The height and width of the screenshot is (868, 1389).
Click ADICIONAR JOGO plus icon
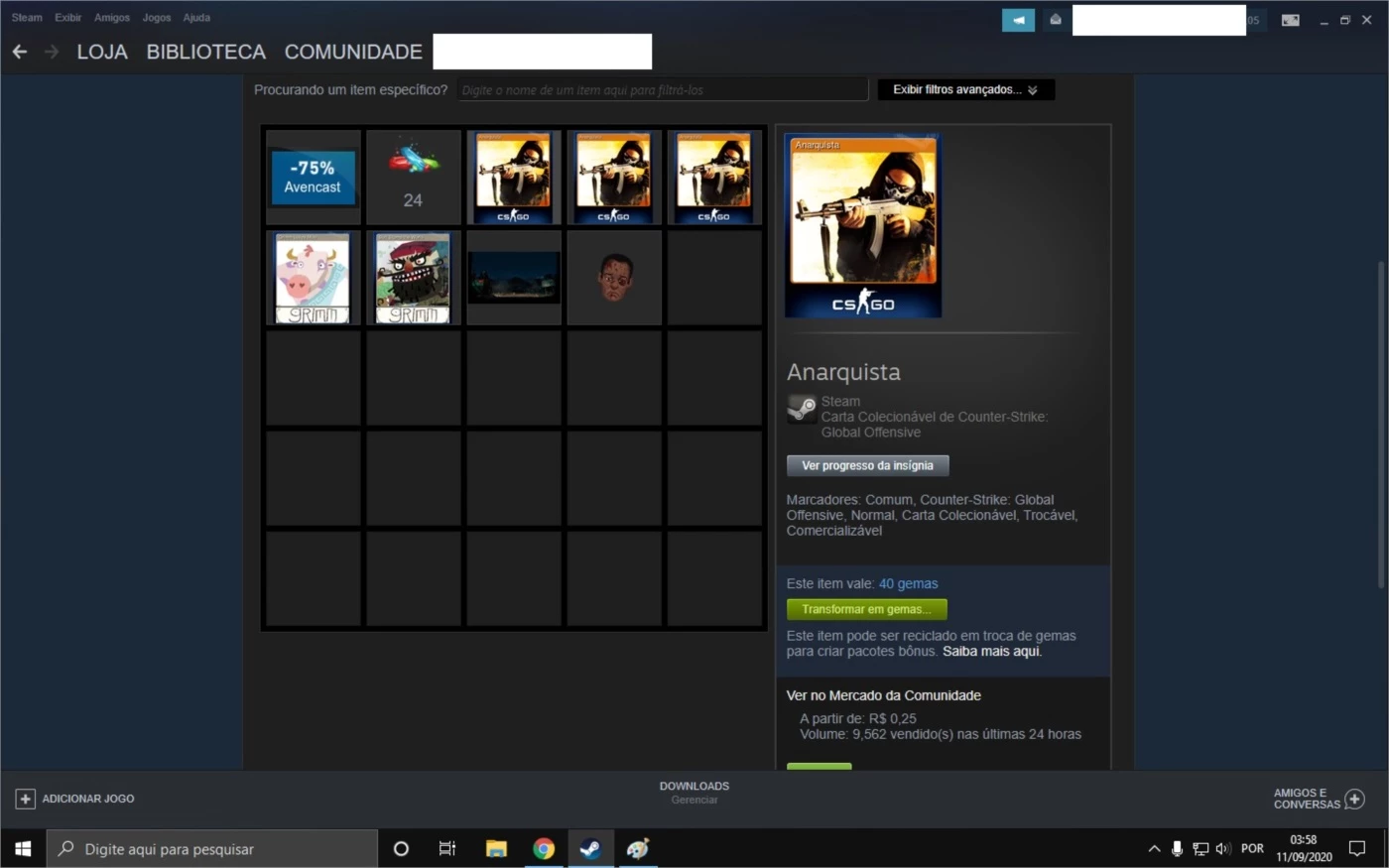click(x=25, y=799)
